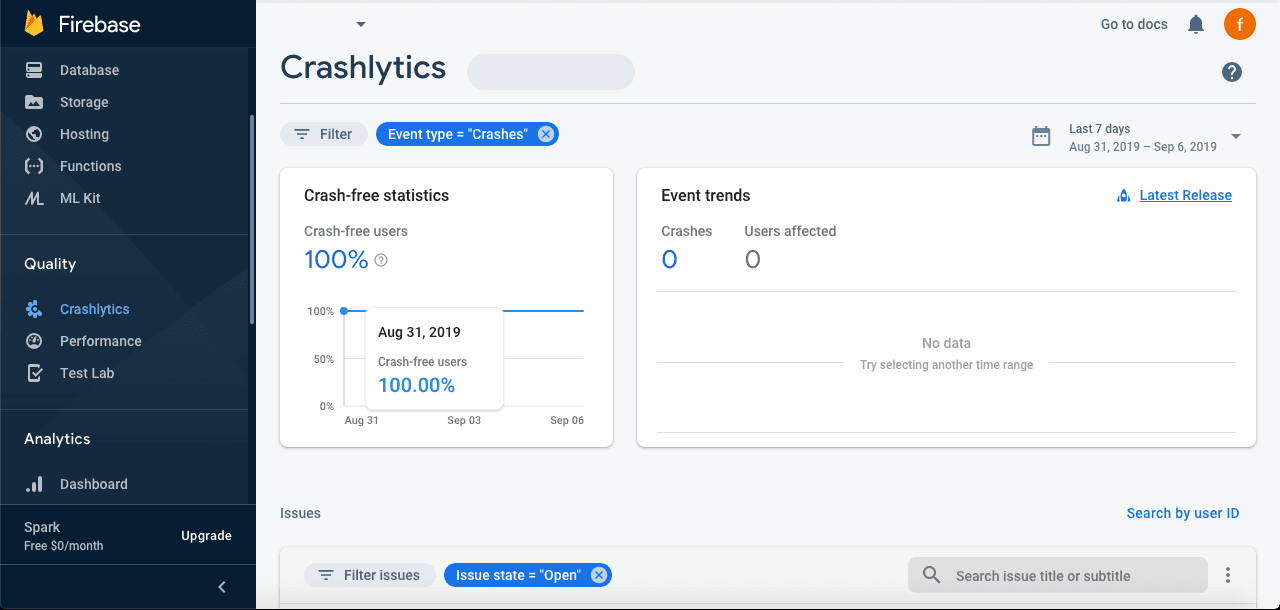Open the help question mark icon
1280x610 pixels.
pos(1232,72)
